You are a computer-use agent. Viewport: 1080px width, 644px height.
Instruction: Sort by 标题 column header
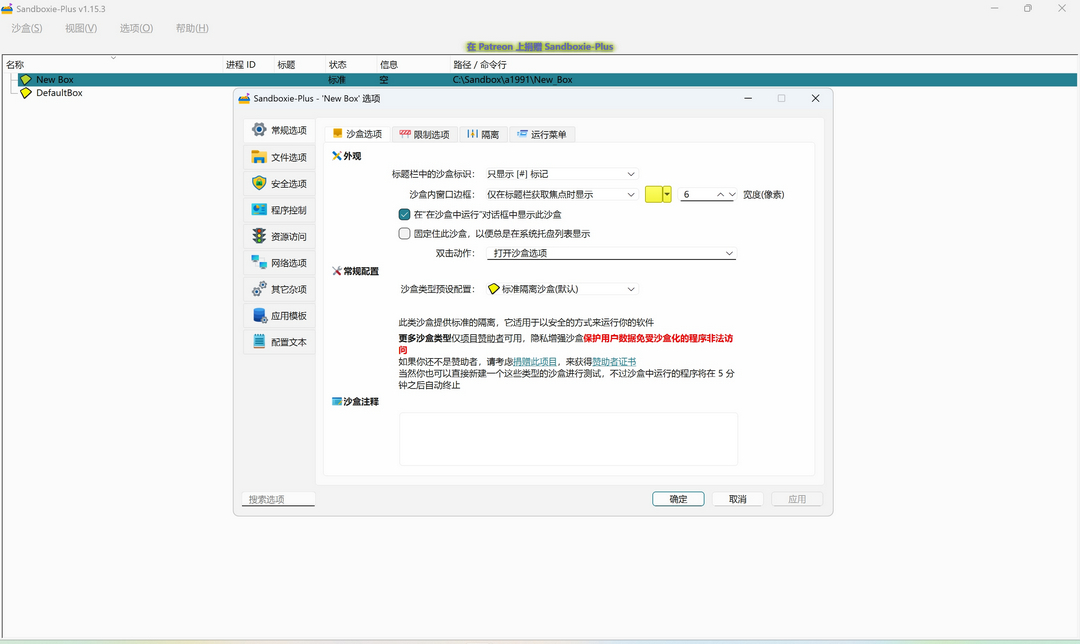[x=300, y=65]
